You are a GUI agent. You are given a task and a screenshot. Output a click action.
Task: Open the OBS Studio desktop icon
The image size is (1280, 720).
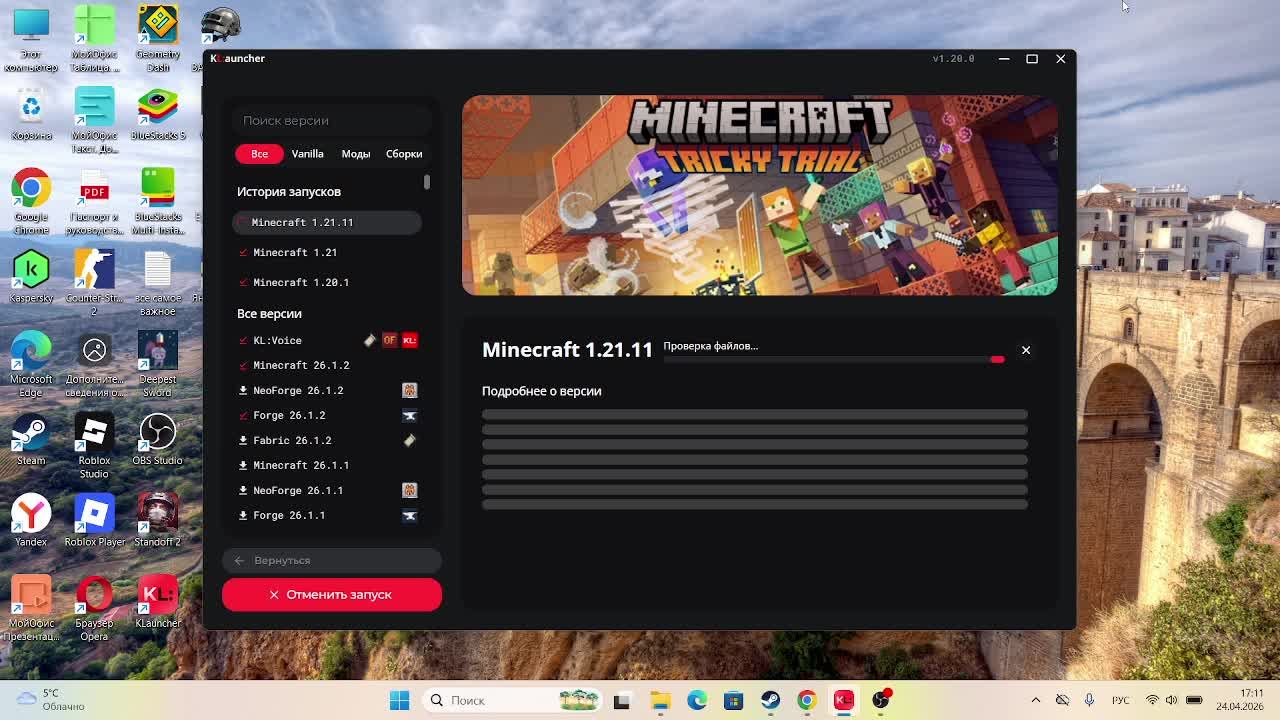pyautogui.click(x=157, y=440)
